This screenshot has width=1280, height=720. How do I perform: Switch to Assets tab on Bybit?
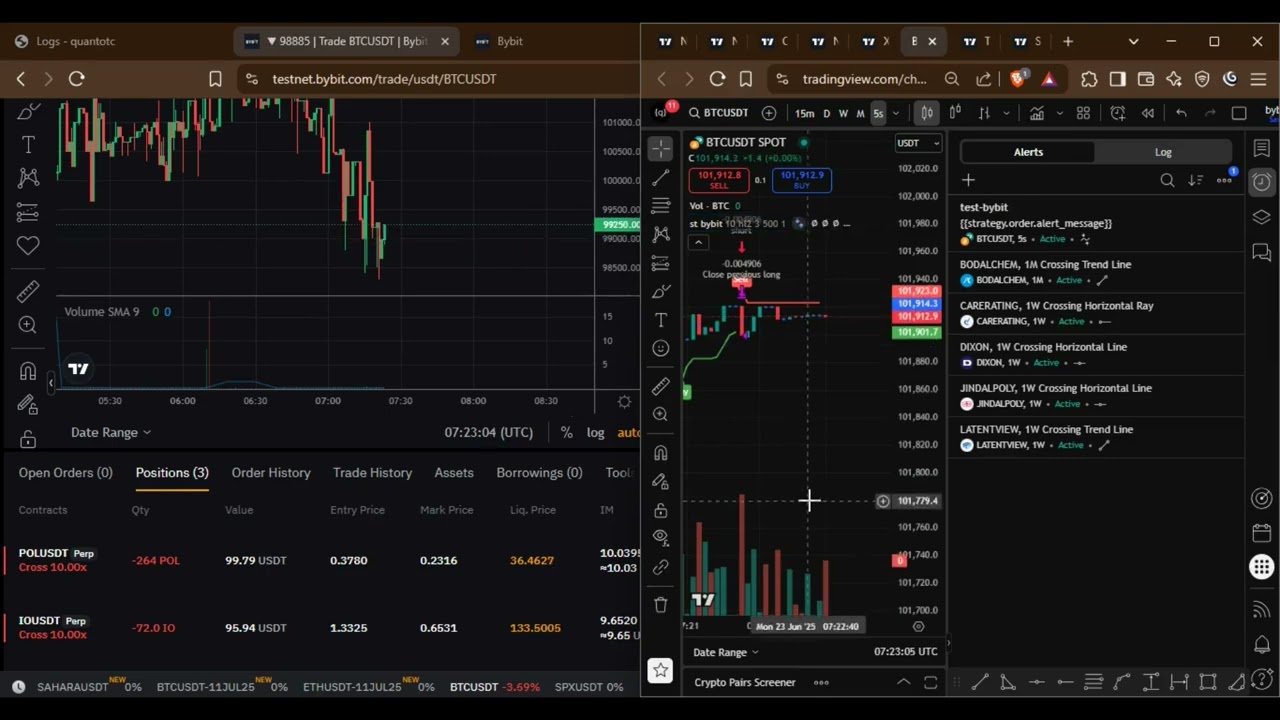(454, 472)
